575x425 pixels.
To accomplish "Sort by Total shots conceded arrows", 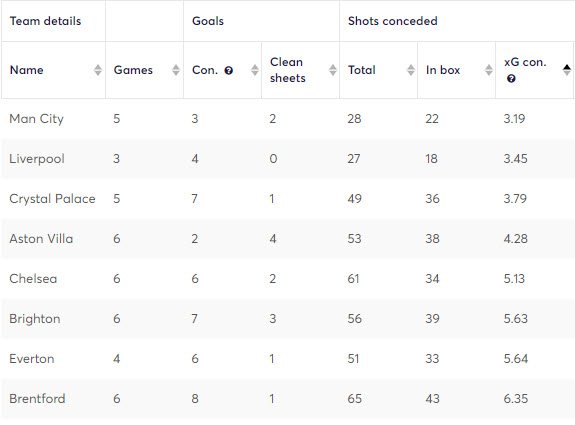I will point(411,70).
